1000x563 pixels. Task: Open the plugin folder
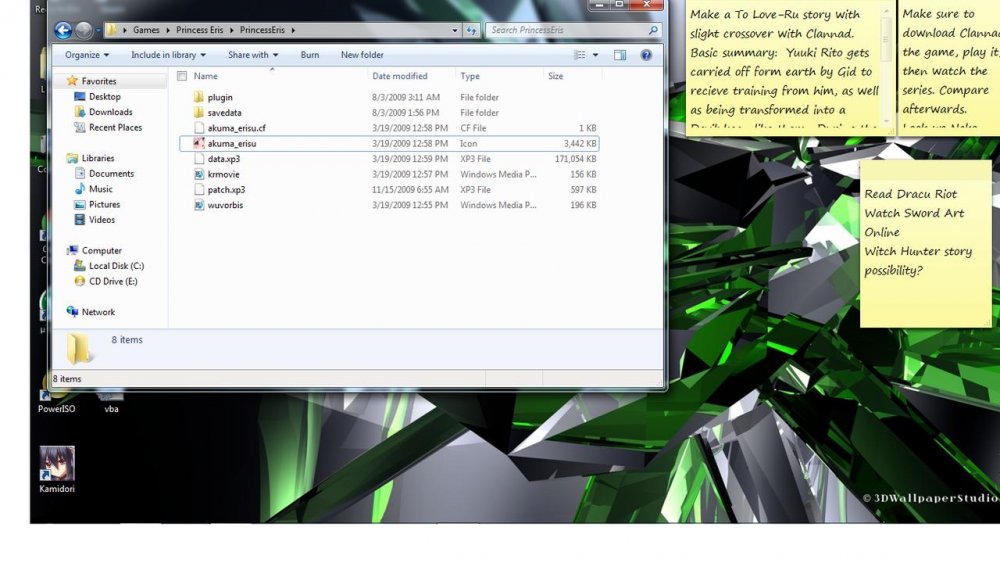(220, 98)
